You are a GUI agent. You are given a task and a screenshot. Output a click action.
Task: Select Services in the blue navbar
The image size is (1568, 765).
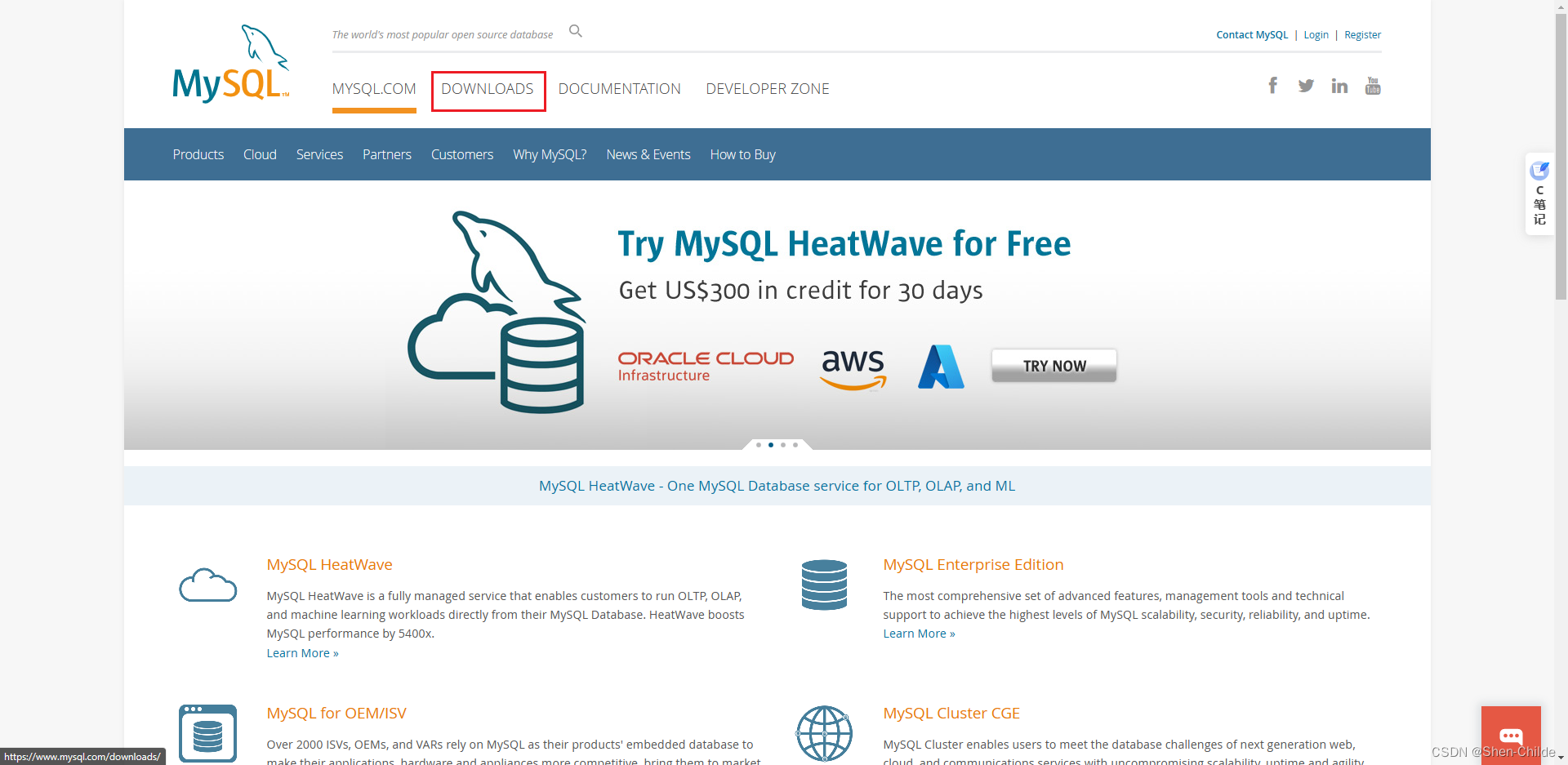point(319,154)
